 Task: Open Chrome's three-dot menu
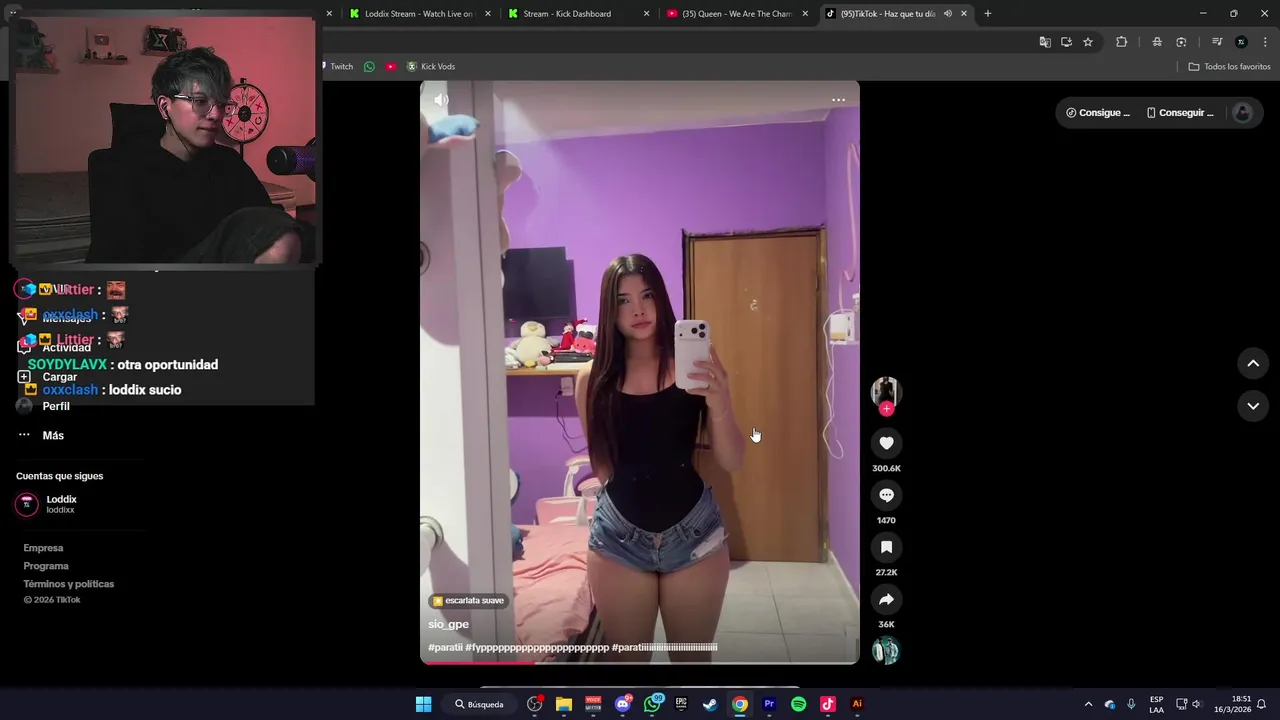pos(1266,42)
